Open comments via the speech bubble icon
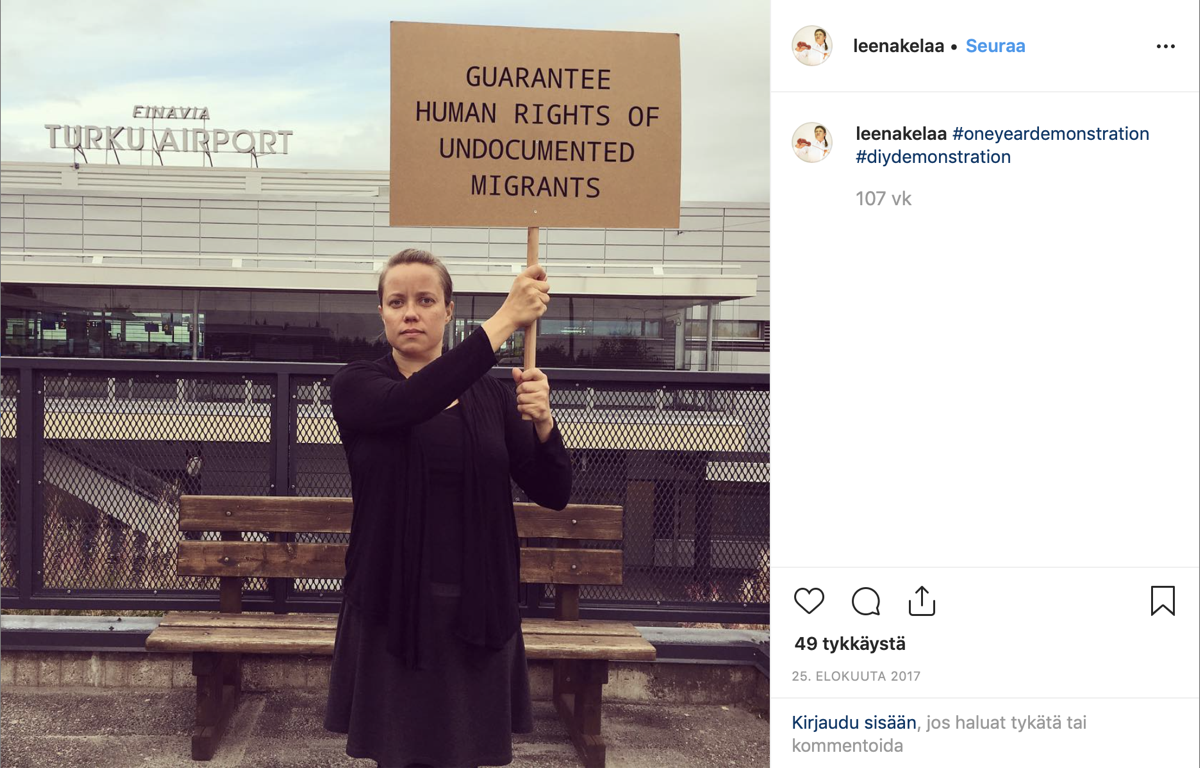This screenshot has height=768, width=1200. click(x=866, y=601)
